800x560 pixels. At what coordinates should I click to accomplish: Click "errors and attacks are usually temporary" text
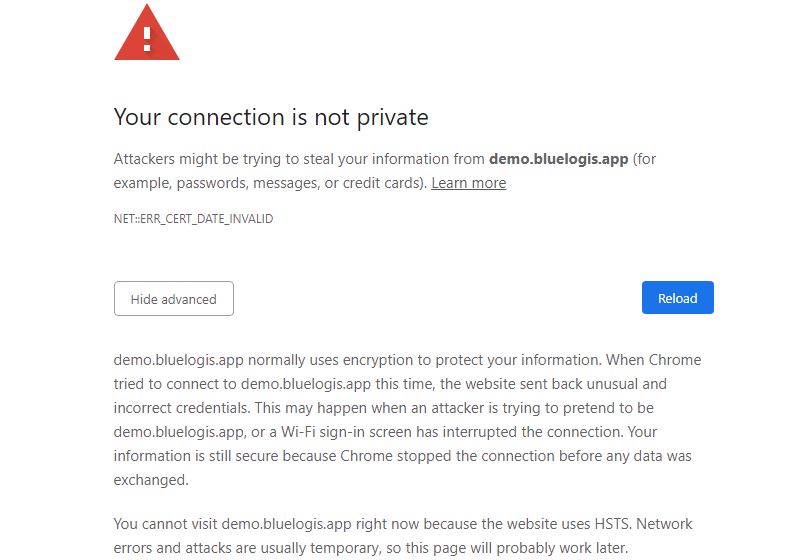tap(247, 548)
